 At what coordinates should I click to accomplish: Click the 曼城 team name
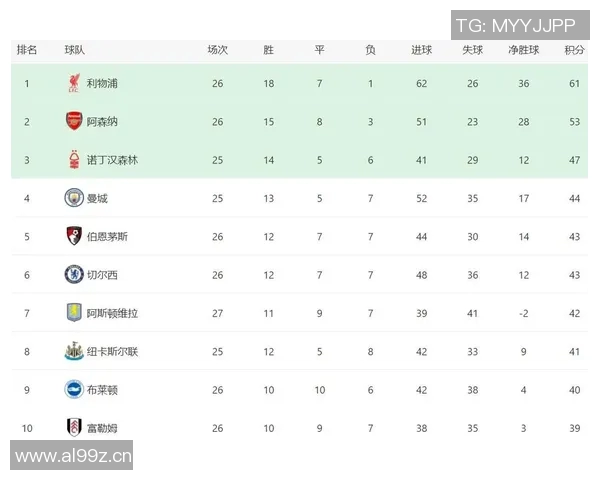coord(97,198)
